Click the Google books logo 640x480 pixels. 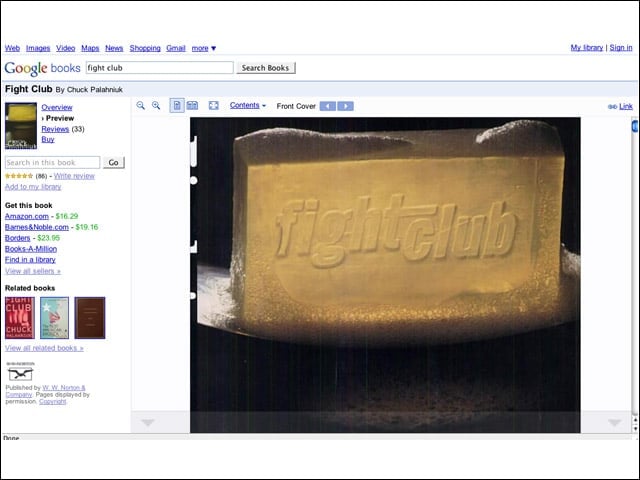point(42,68)
